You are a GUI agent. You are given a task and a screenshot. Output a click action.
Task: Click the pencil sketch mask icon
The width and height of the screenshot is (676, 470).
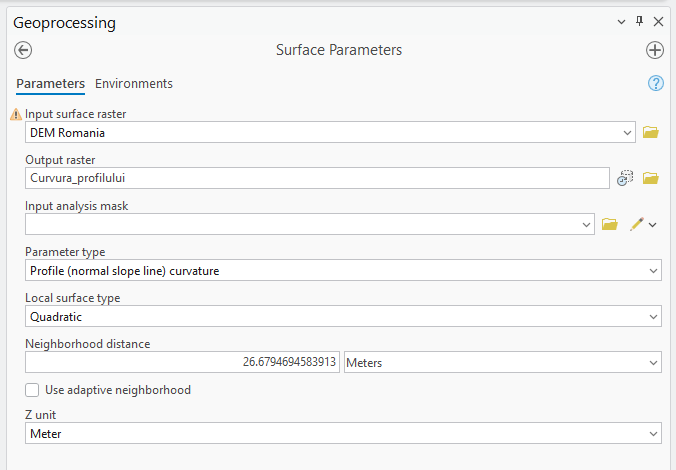click(636, 224)
